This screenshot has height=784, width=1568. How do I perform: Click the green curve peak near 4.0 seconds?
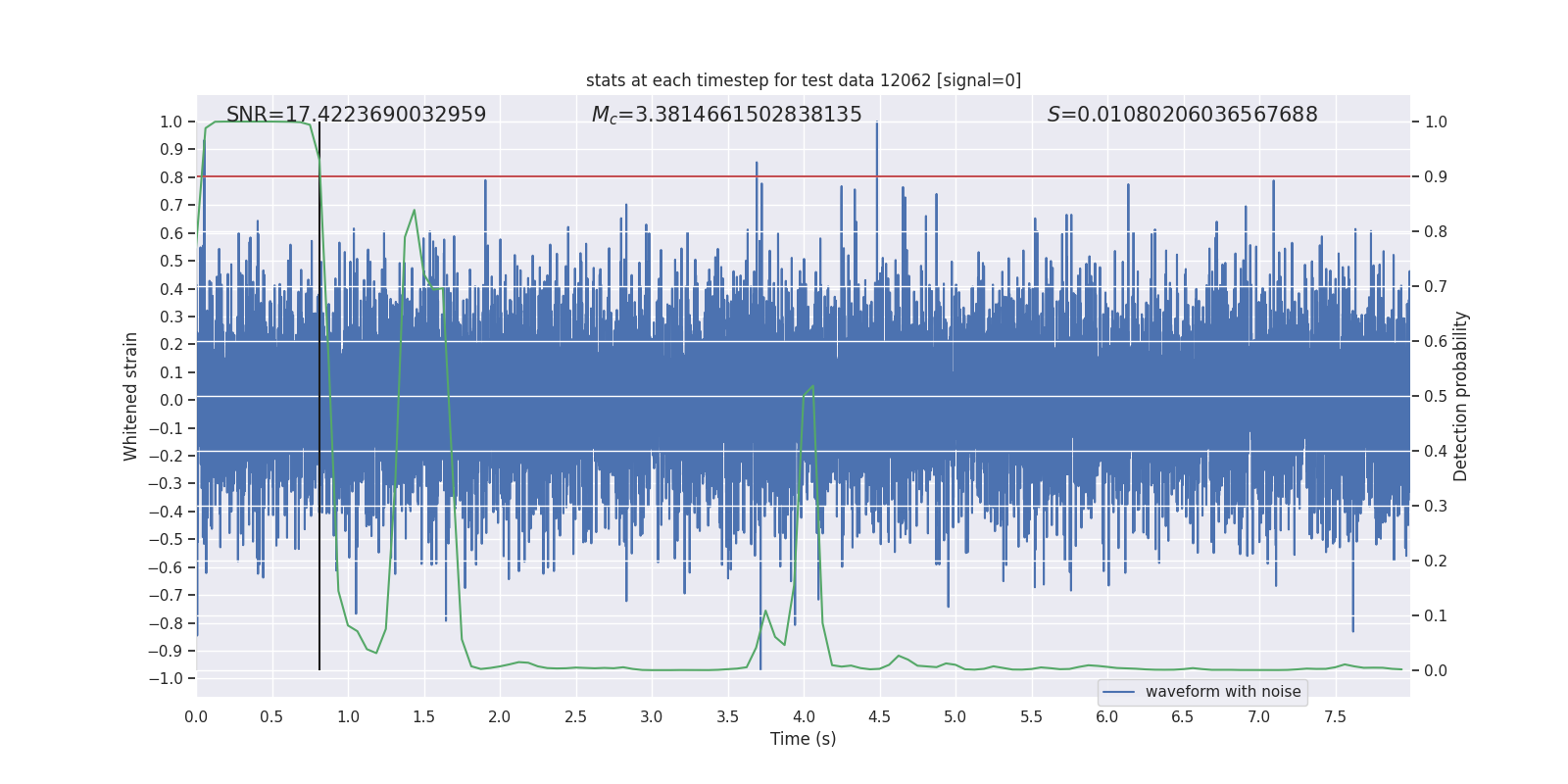coord(812,386)
